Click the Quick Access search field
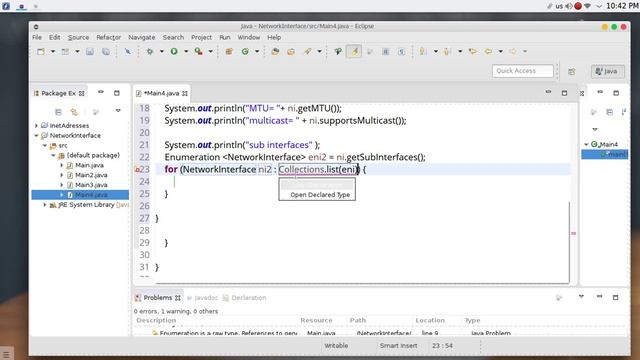640x360 pixels. [x=523, y=71]
